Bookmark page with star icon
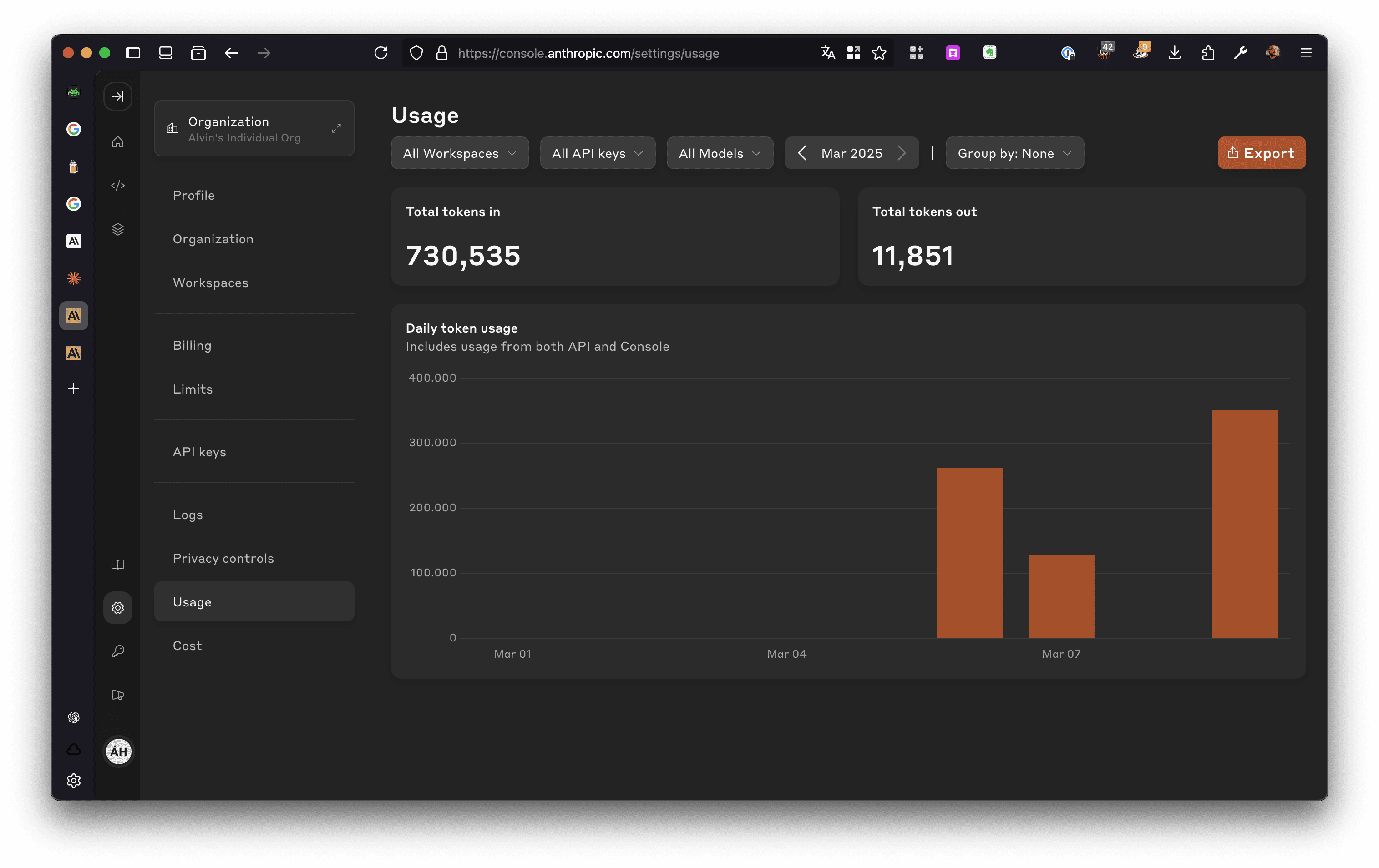The width and height of the screenshot is (1379, 868). click(878, 53)
